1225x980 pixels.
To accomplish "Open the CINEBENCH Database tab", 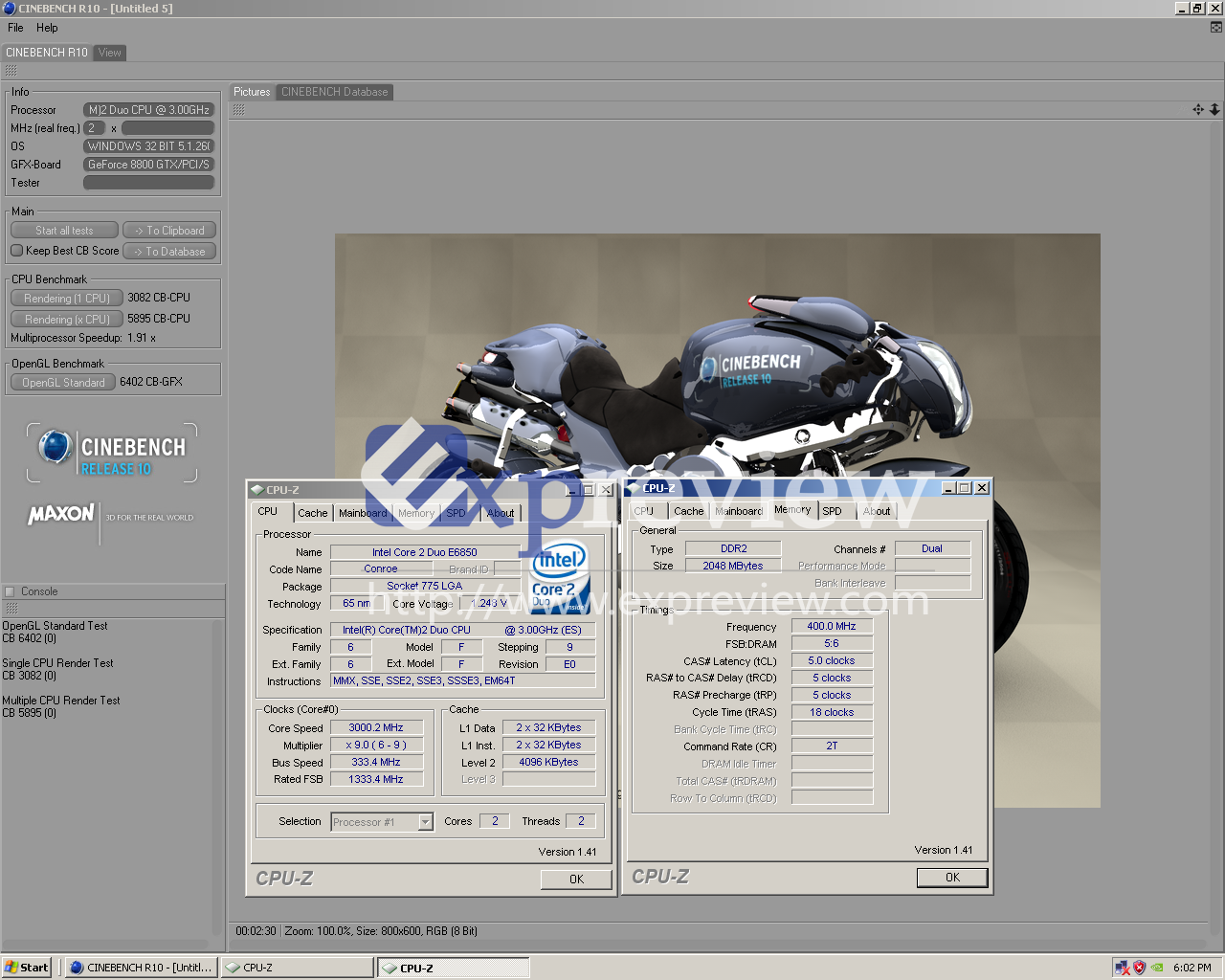I will point(335,92).
